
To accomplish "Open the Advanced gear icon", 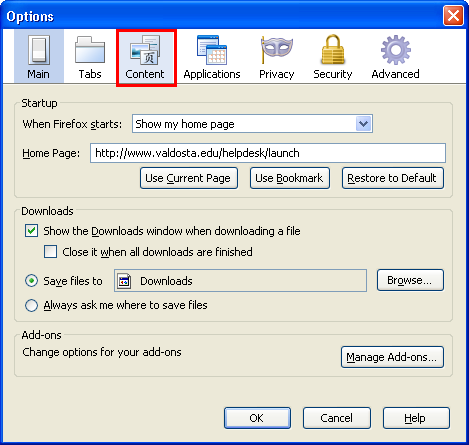I will [x=396, y=50].
